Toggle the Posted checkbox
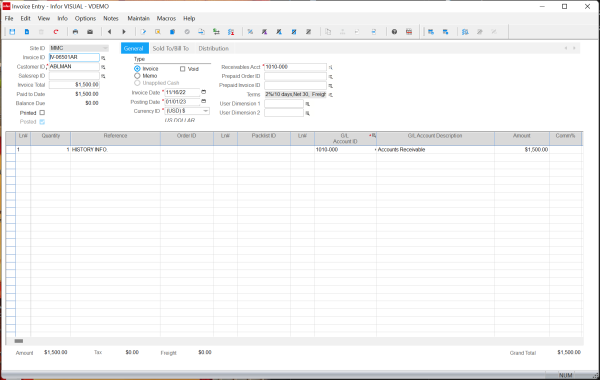This screenshot has height=380, width=600. [42, 122]
